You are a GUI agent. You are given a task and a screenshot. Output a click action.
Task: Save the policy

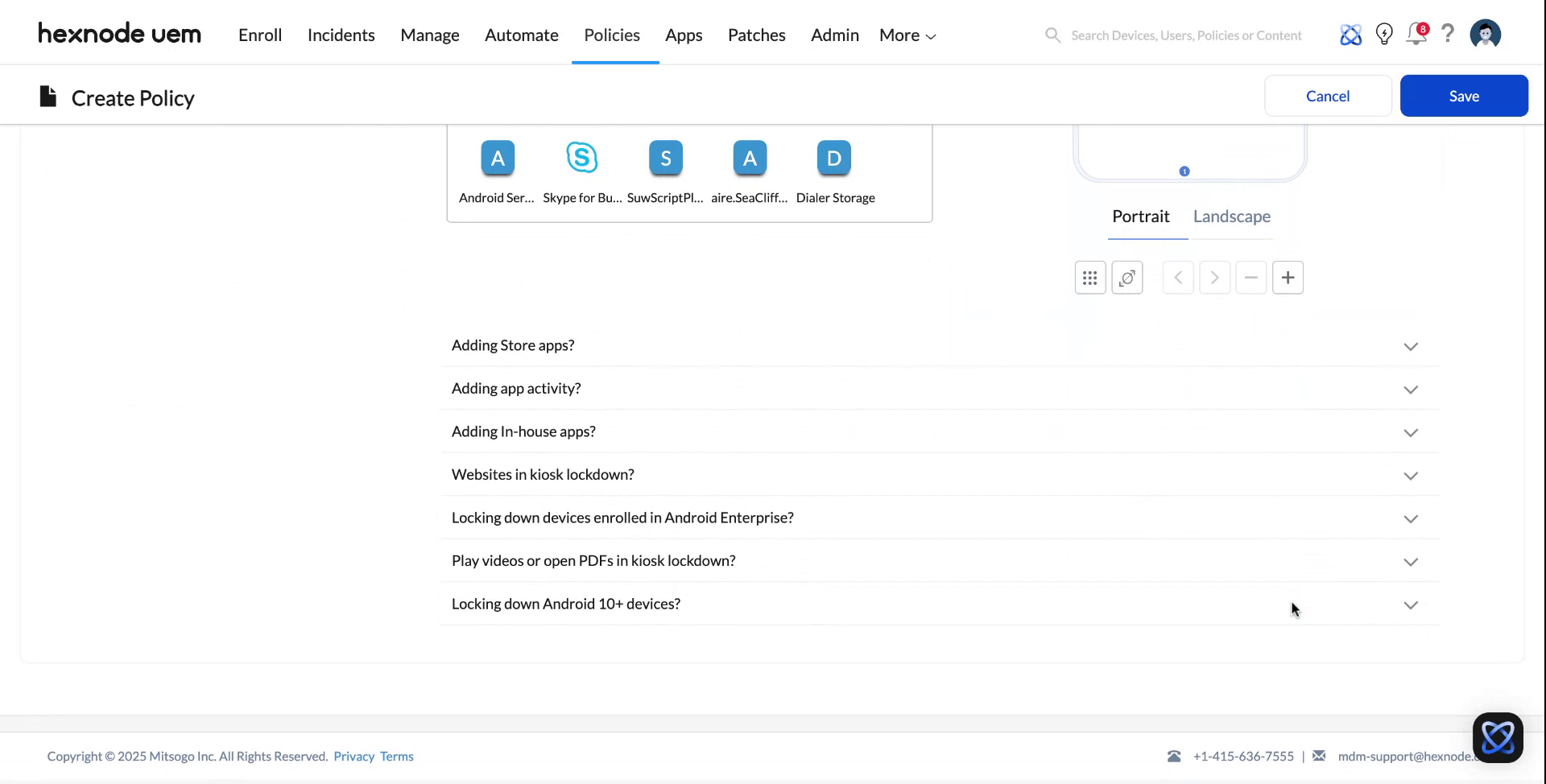coord(1463,95)
